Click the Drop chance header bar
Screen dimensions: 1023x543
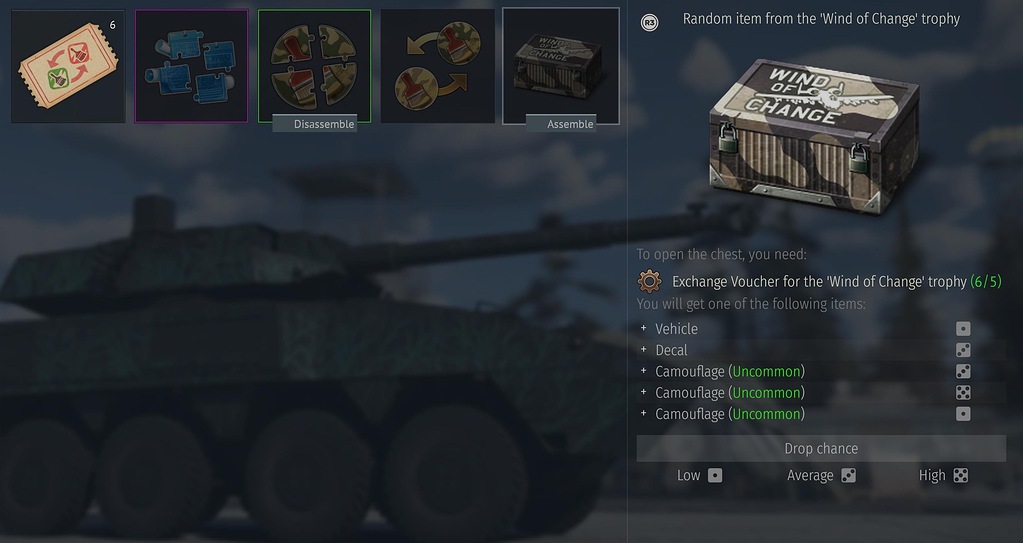click(x=821, y=448)
